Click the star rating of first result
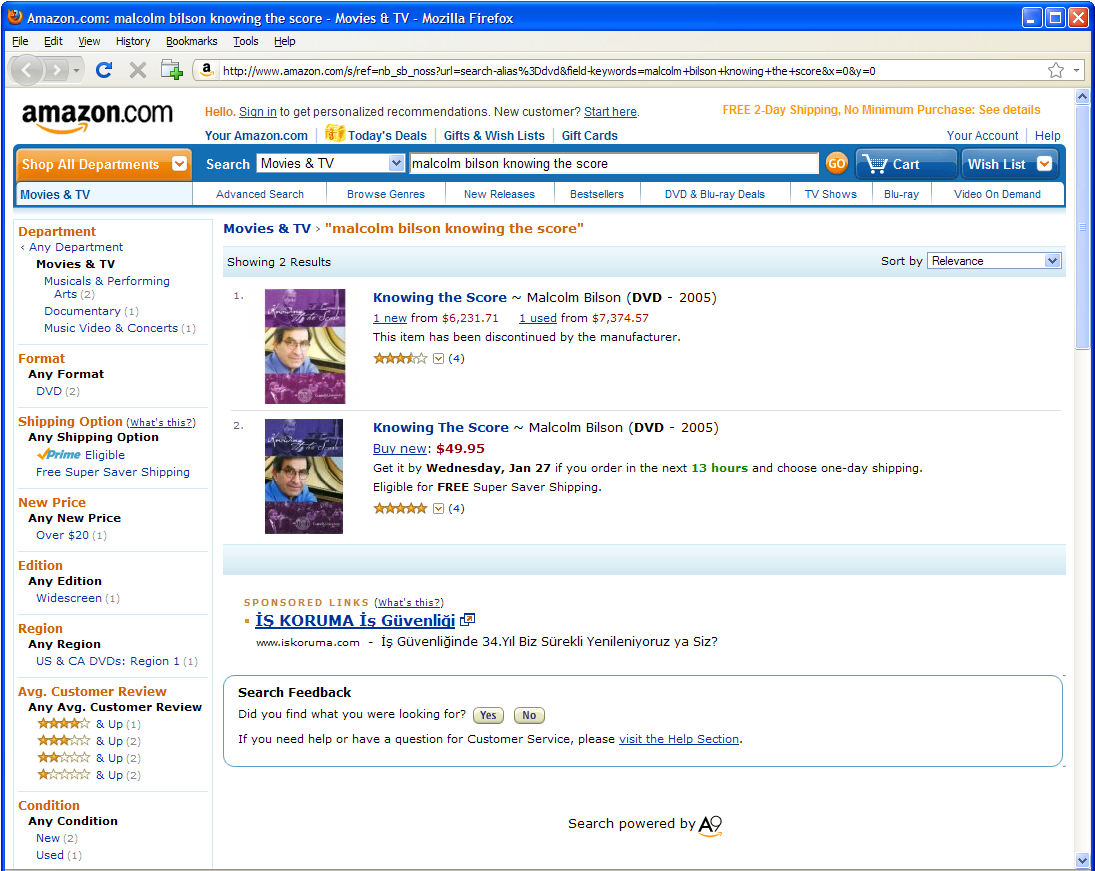The width and height of the screenshot is (1095, 871). point(400,358)
